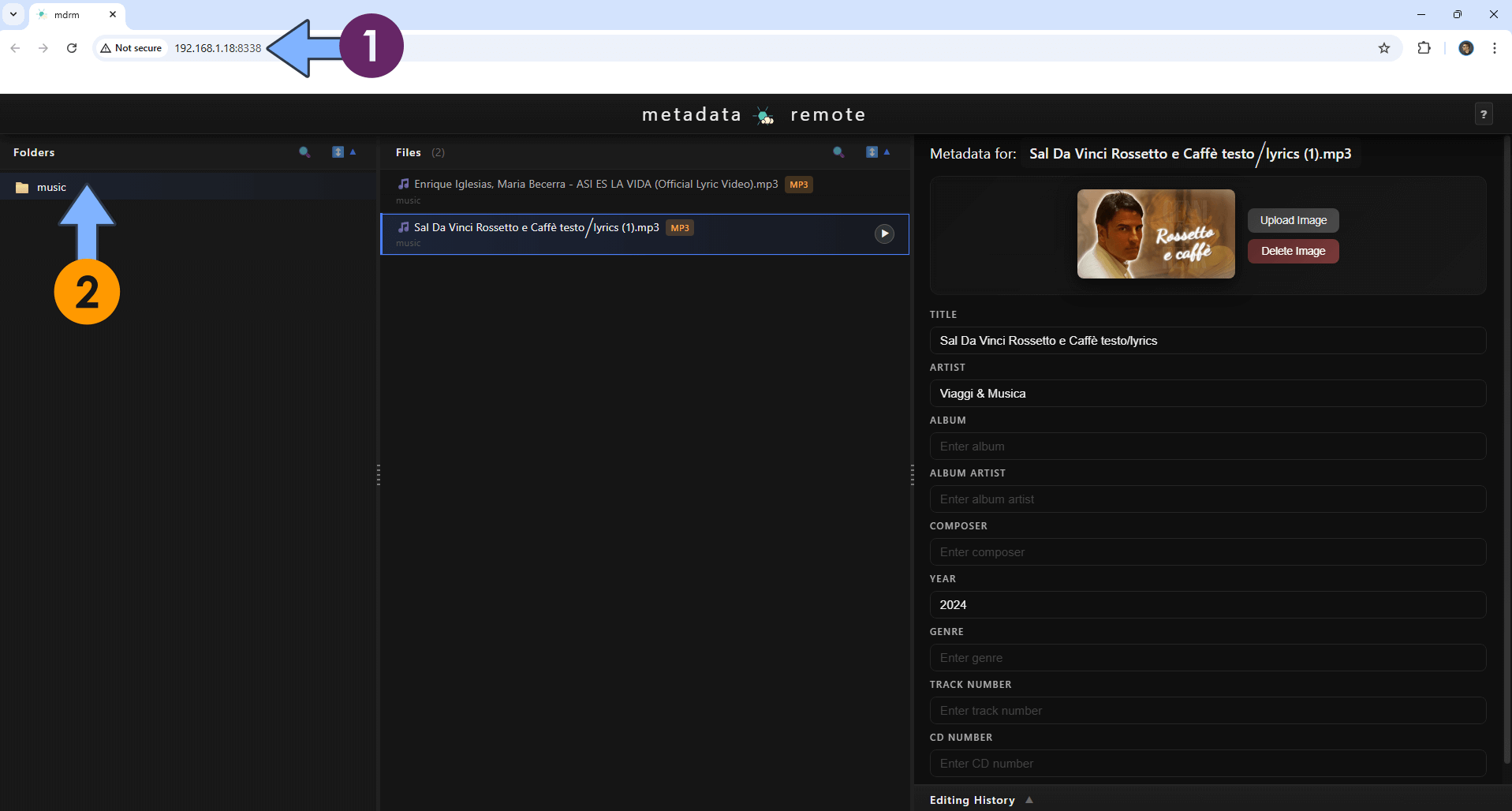Reload the page in the browser
The image size is (1512, 811).
click(x=72, y=48)
